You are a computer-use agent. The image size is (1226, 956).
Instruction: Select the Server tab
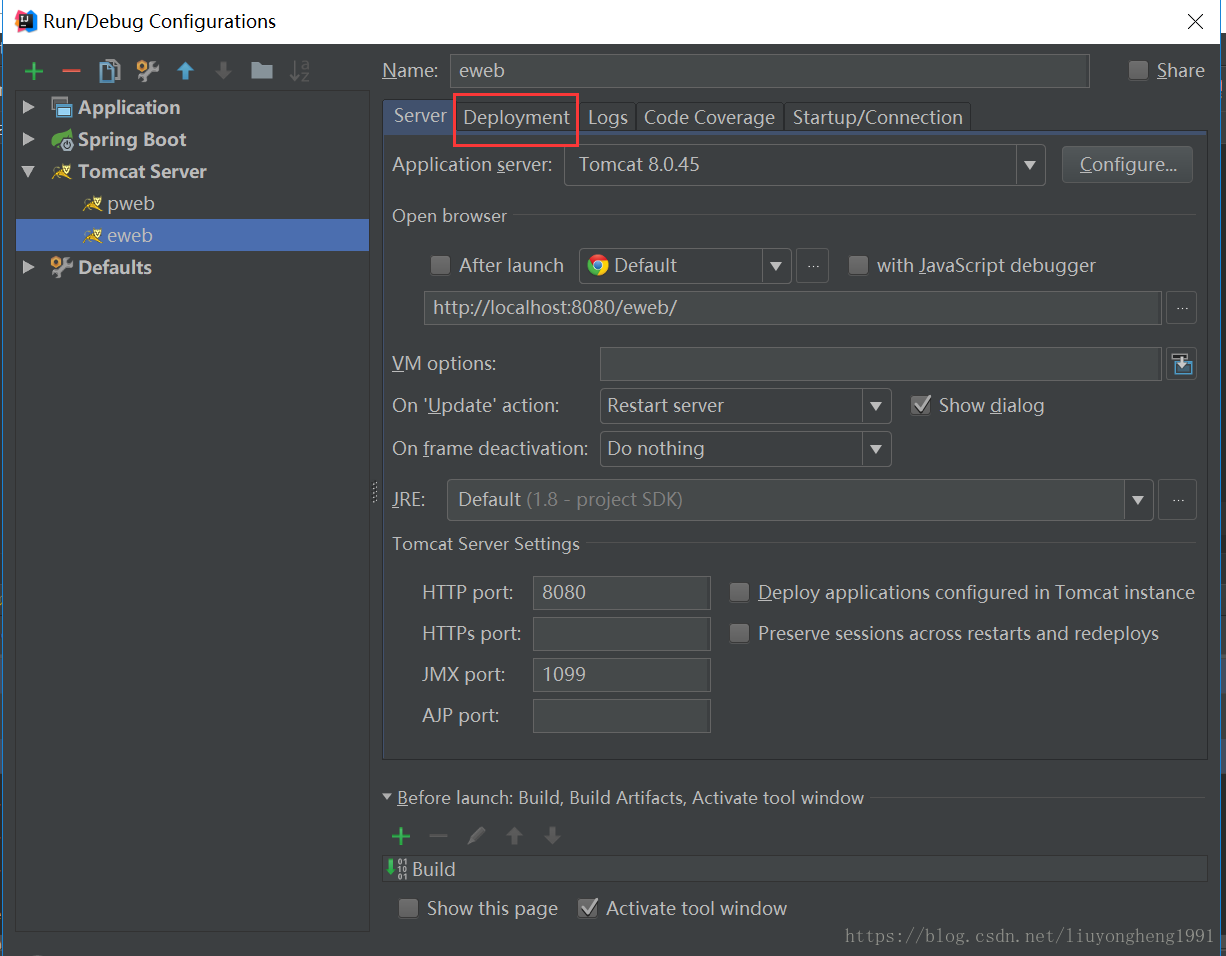pyautogui.click(x=420, y=116)
